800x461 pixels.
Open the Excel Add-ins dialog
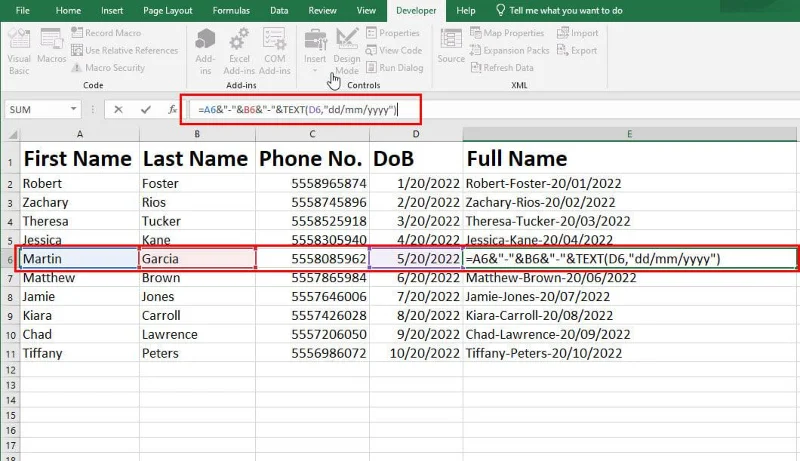point(239,50)
